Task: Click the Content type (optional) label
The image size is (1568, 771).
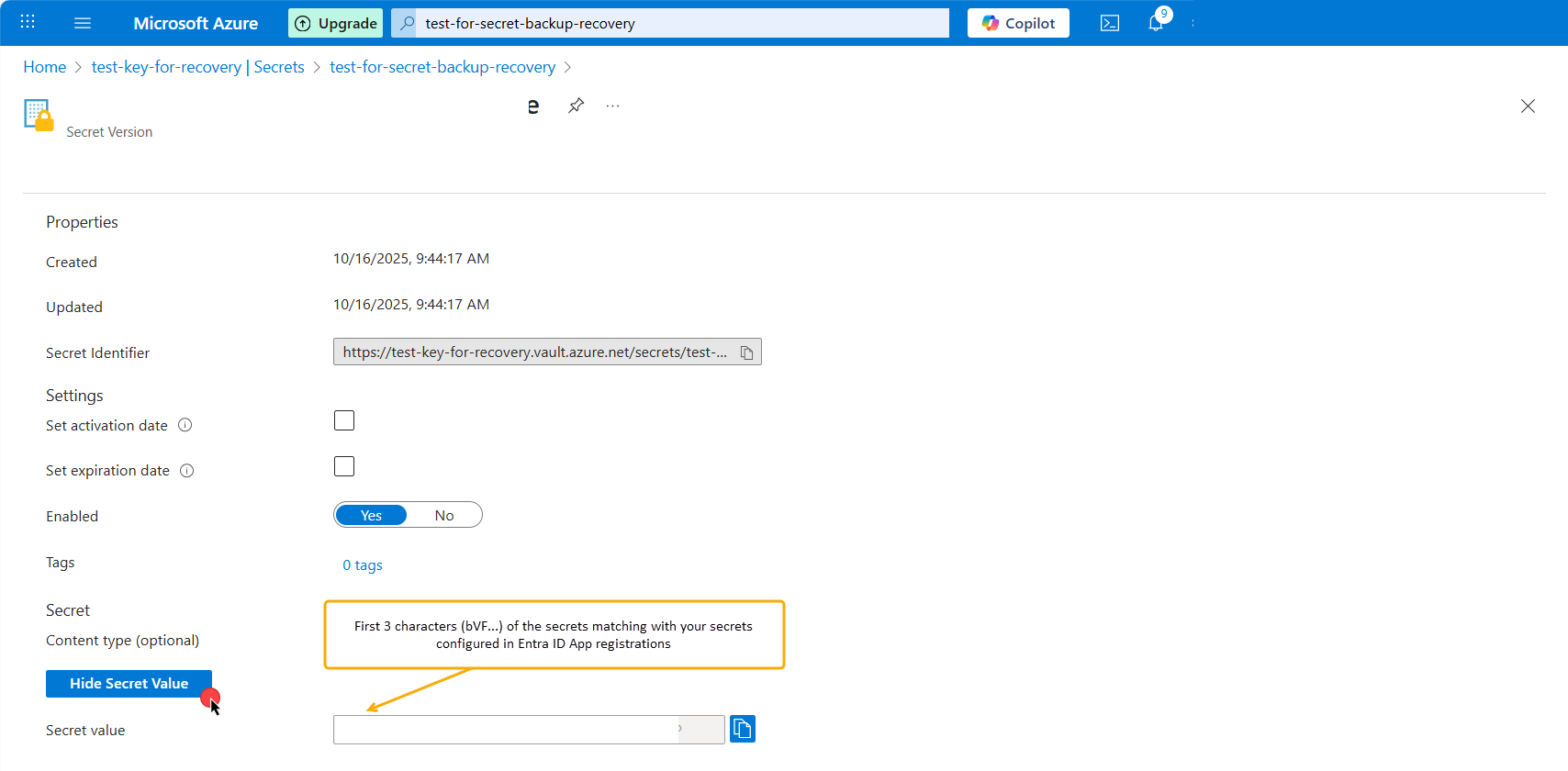Action: [x=122, y=641]
